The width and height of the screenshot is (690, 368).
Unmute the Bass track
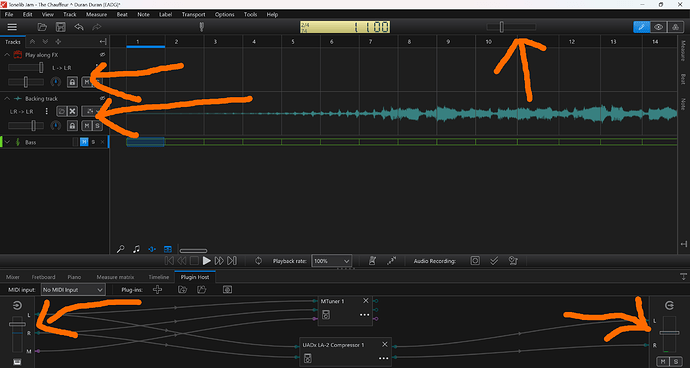[84, 142]
